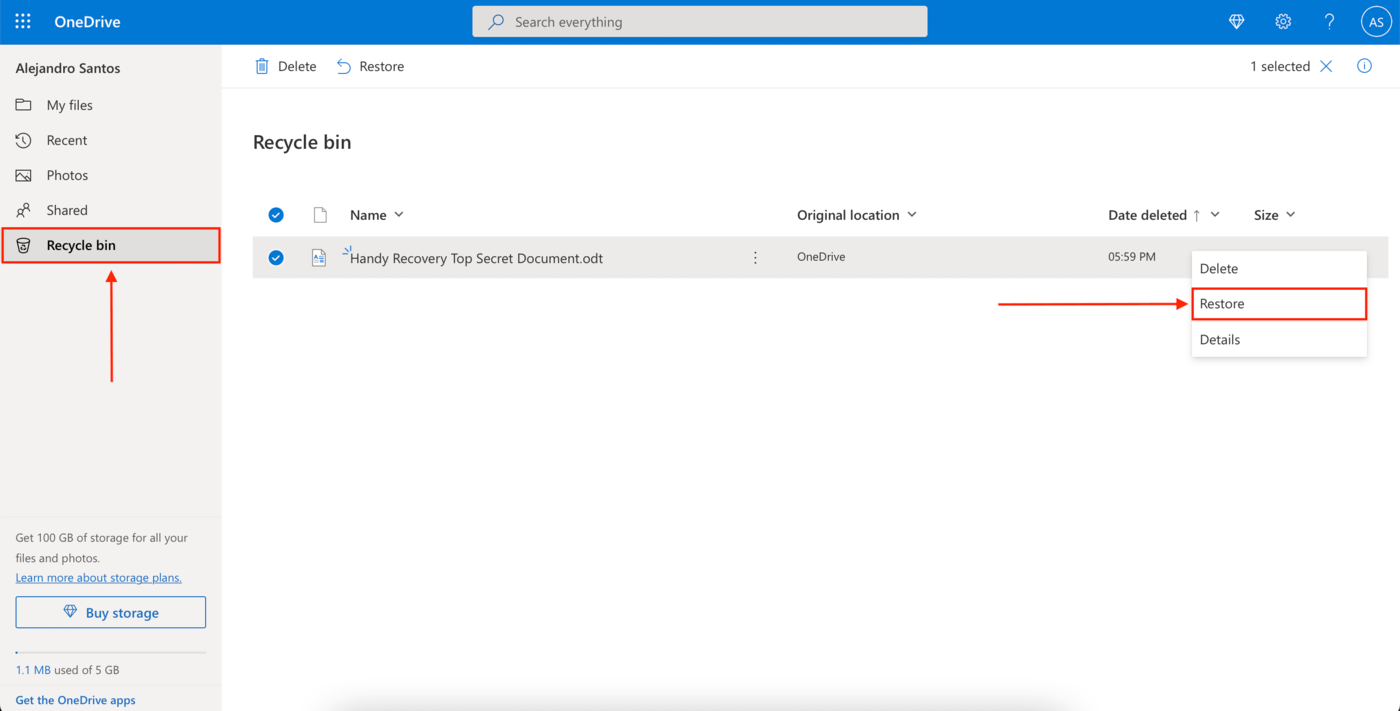Clear selection with the X beside 1 selected
Image resolution: width=1400 pixels, height=711 pixels.
pyautogui.click(x=1326, y=66)
